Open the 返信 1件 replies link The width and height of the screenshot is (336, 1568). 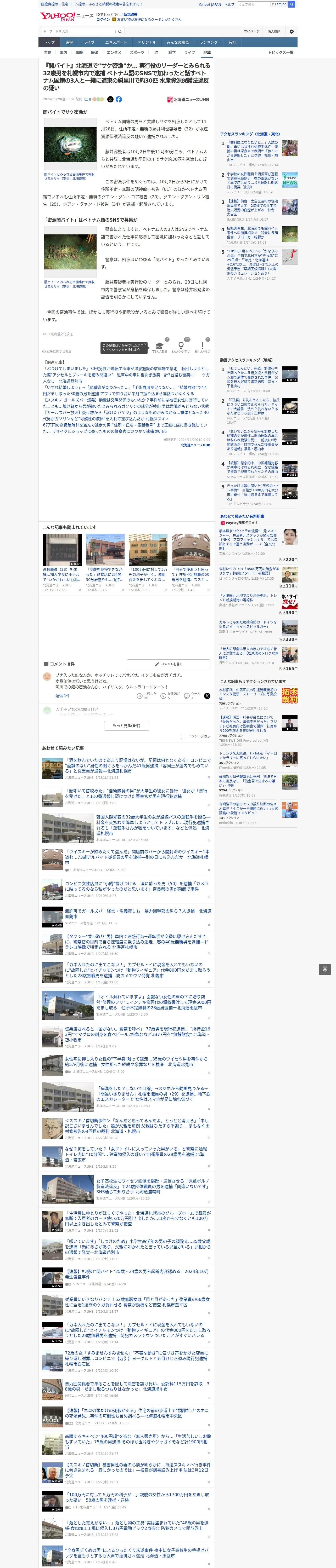pyautogui.click(x=63, y=696)
